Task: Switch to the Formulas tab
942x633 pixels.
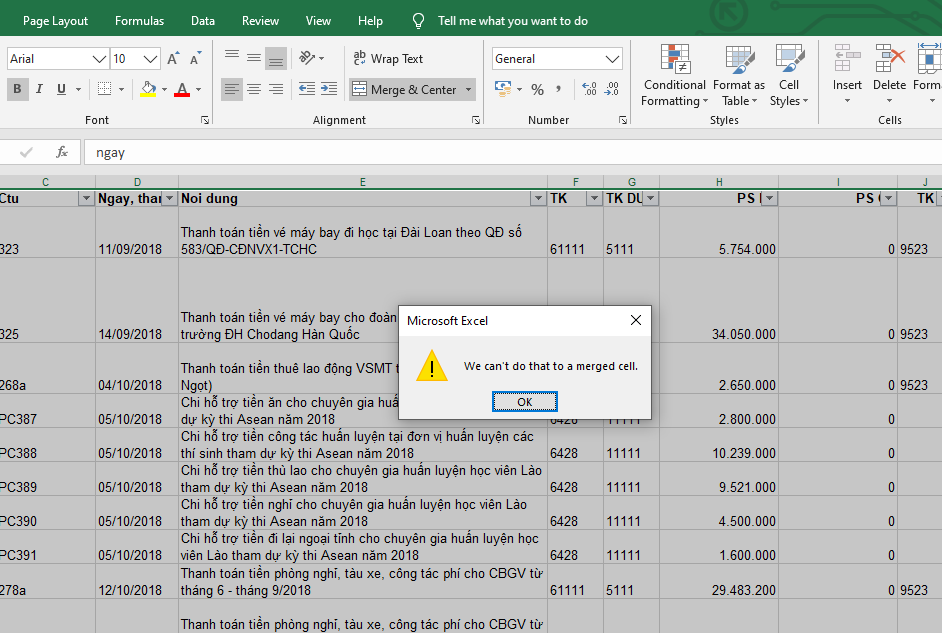Action: pyautogui.click(x=139, y=21)
